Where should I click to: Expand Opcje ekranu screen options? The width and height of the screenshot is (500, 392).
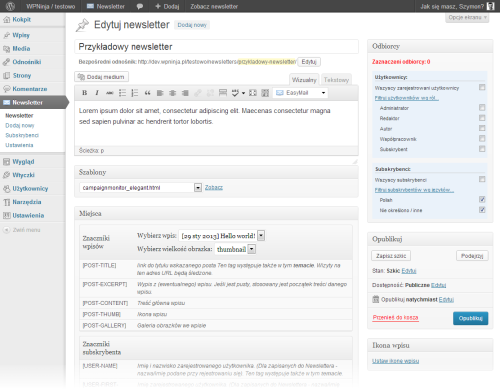tap(467, 17)
